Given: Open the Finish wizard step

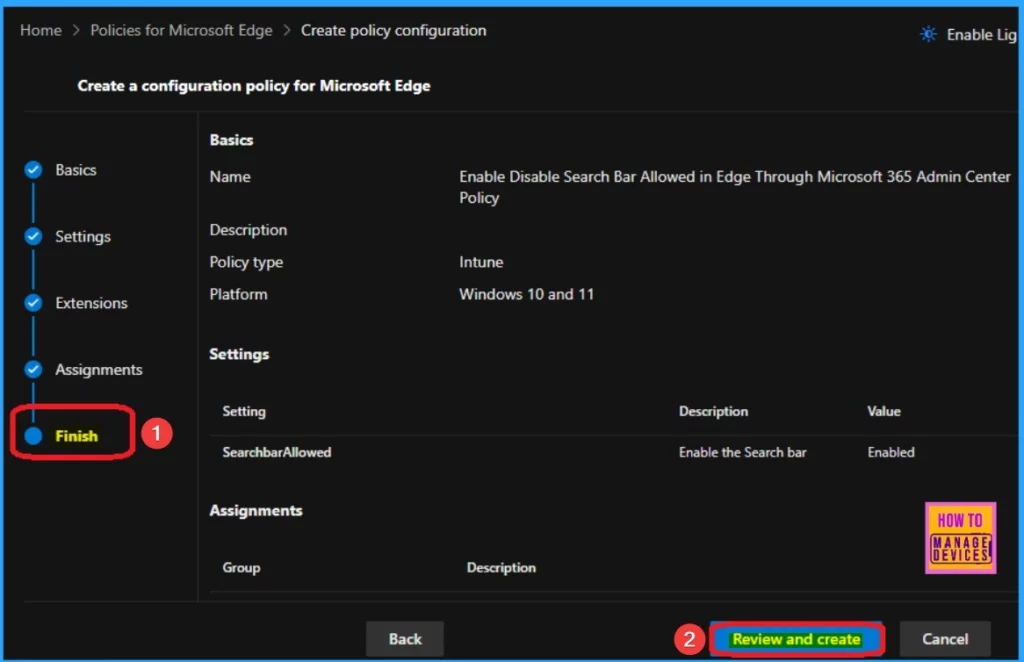Looking at the screenshot, I should tap(76, 435).
